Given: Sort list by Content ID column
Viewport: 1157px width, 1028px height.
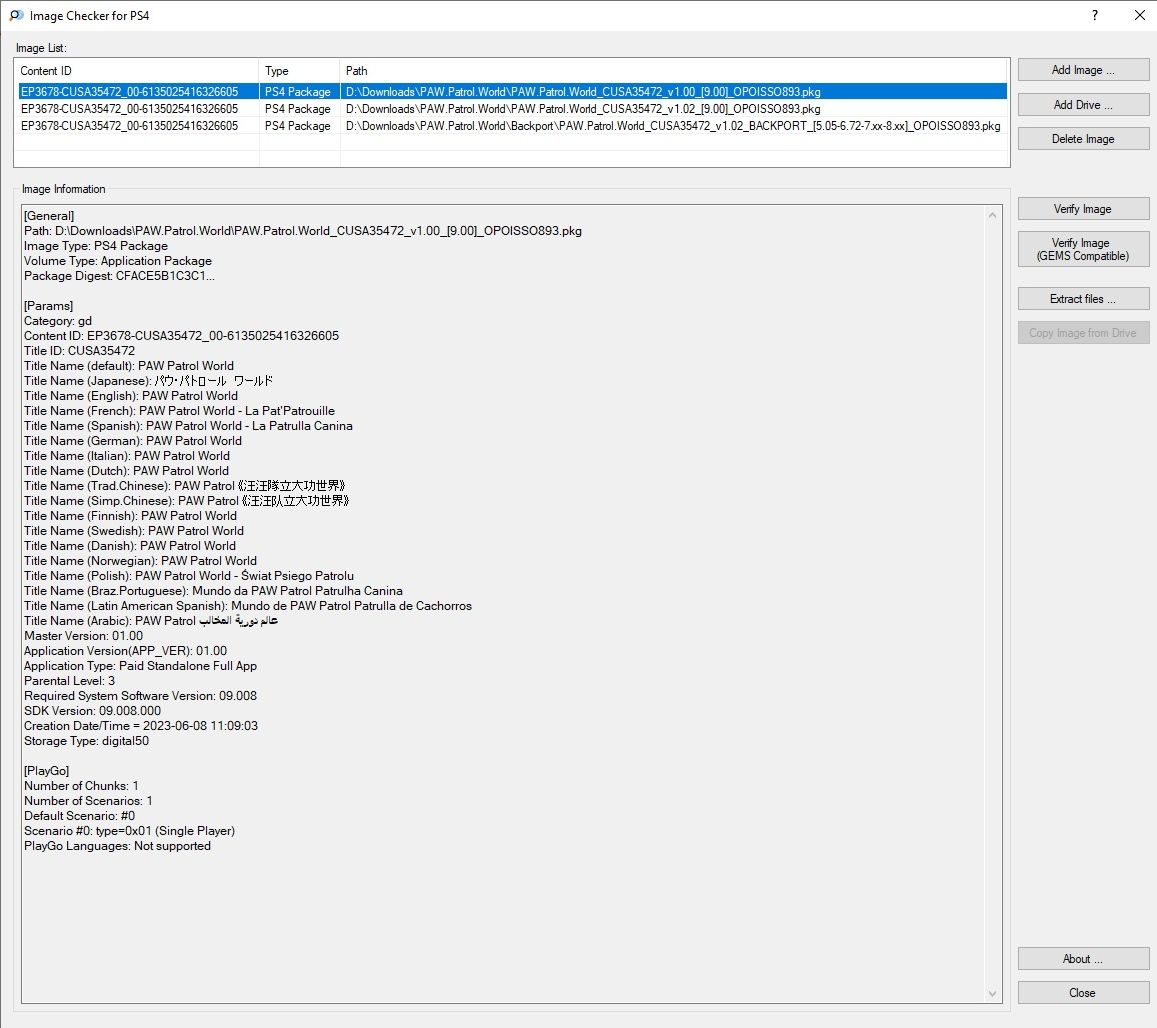Looking at the screenshot, I should 137,71.
